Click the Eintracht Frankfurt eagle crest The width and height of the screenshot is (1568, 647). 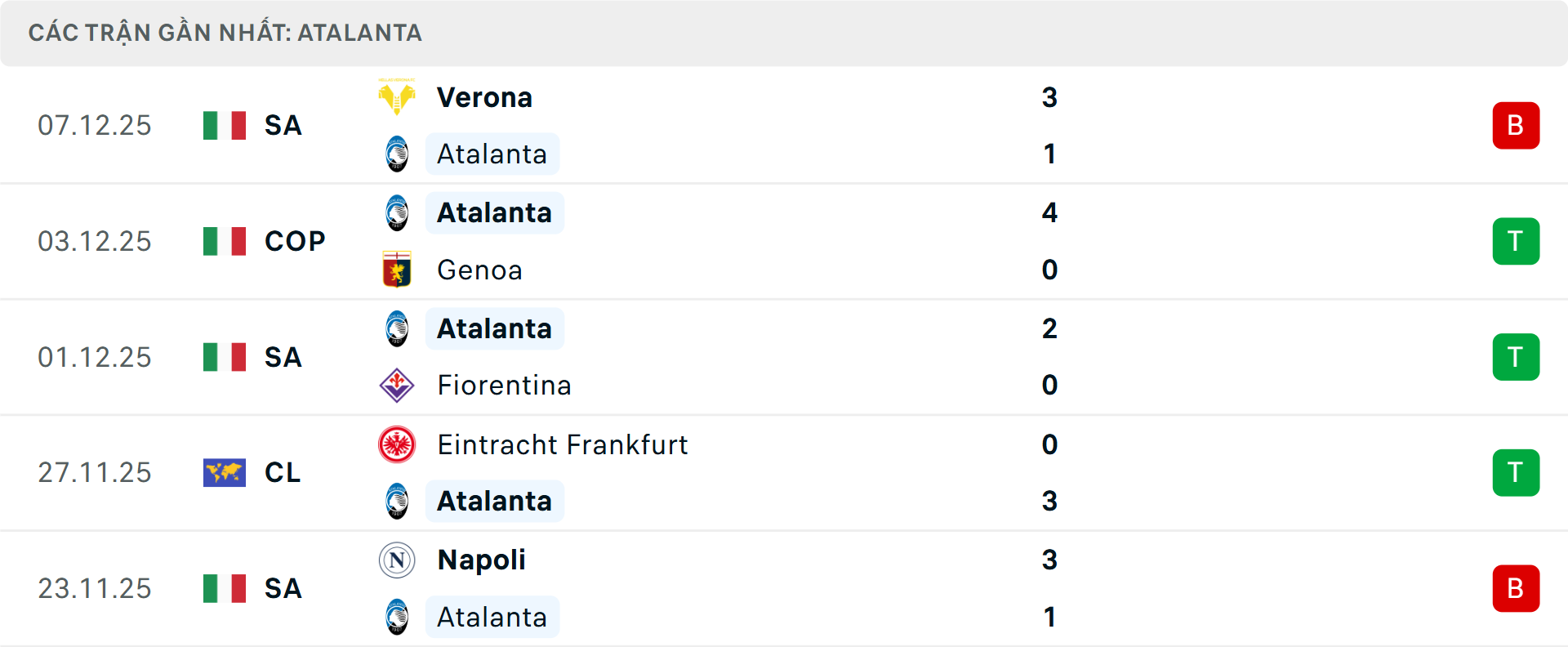click(x=397, y=445)
